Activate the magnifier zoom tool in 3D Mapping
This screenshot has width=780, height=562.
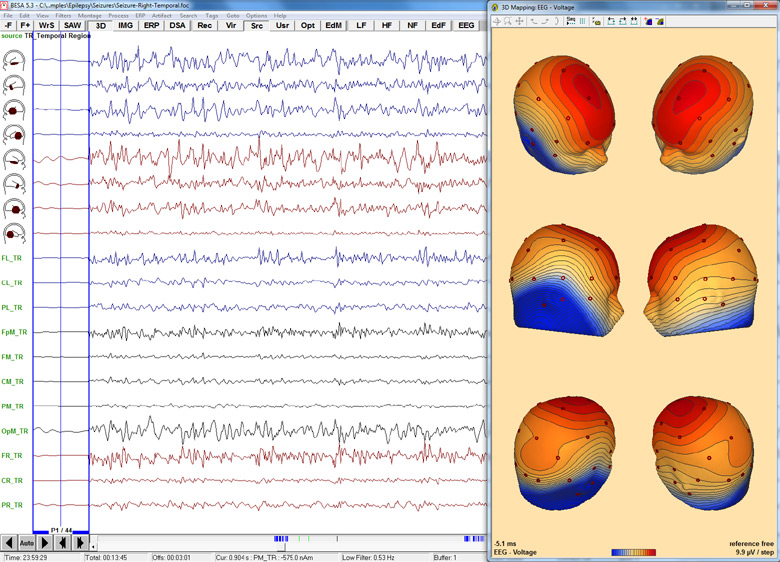coord(509,20)
